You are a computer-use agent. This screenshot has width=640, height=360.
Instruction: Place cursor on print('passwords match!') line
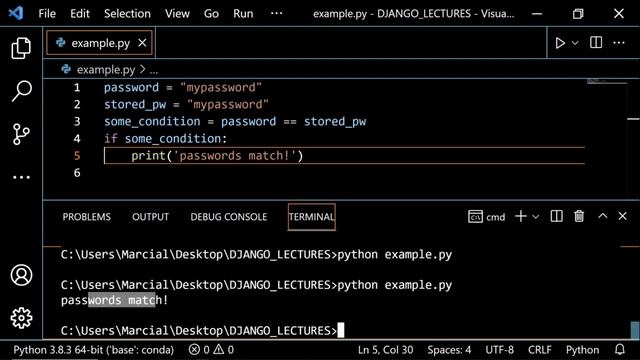point(217,156)
